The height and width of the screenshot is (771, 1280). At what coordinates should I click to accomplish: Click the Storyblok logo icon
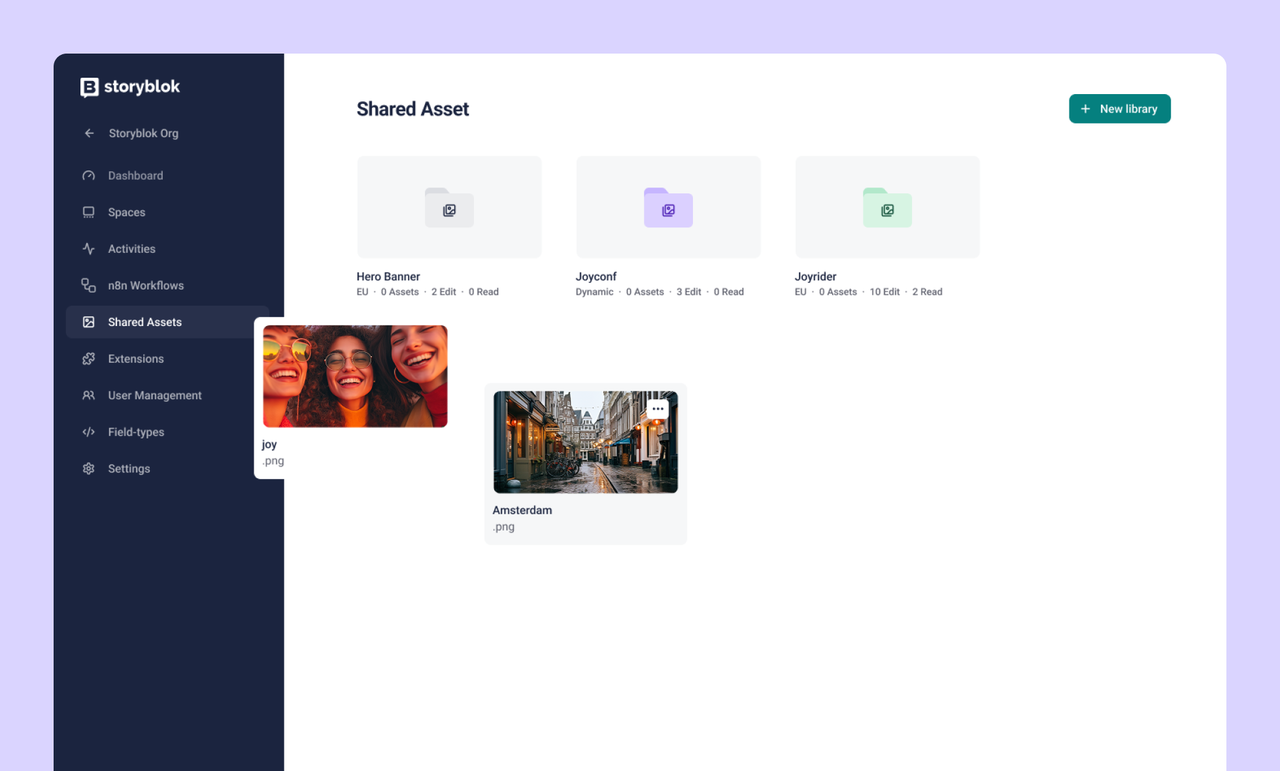click(89, 87)
